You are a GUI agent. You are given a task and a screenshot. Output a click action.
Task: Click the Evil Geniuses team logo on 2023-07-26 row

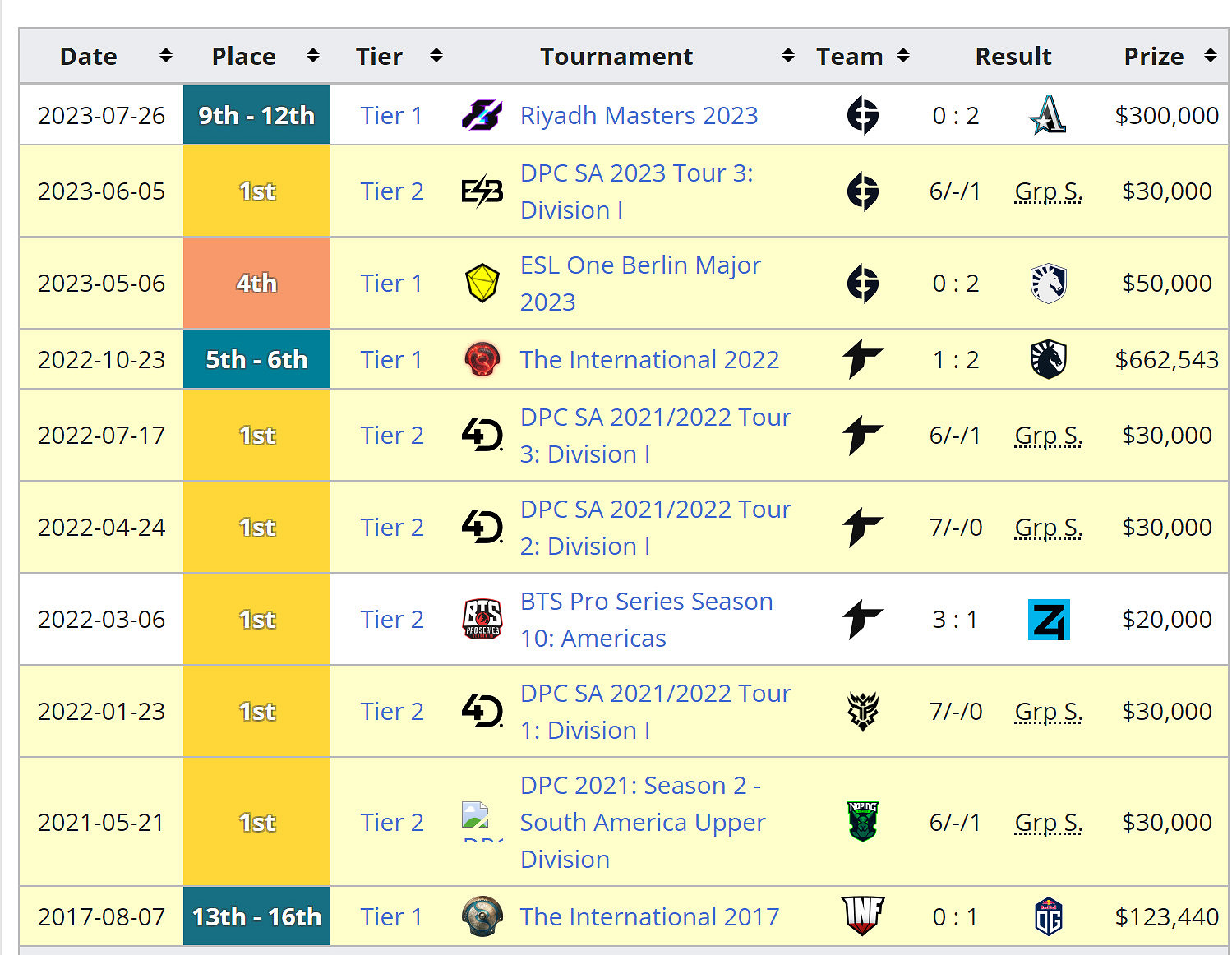(x=862, y=116)
